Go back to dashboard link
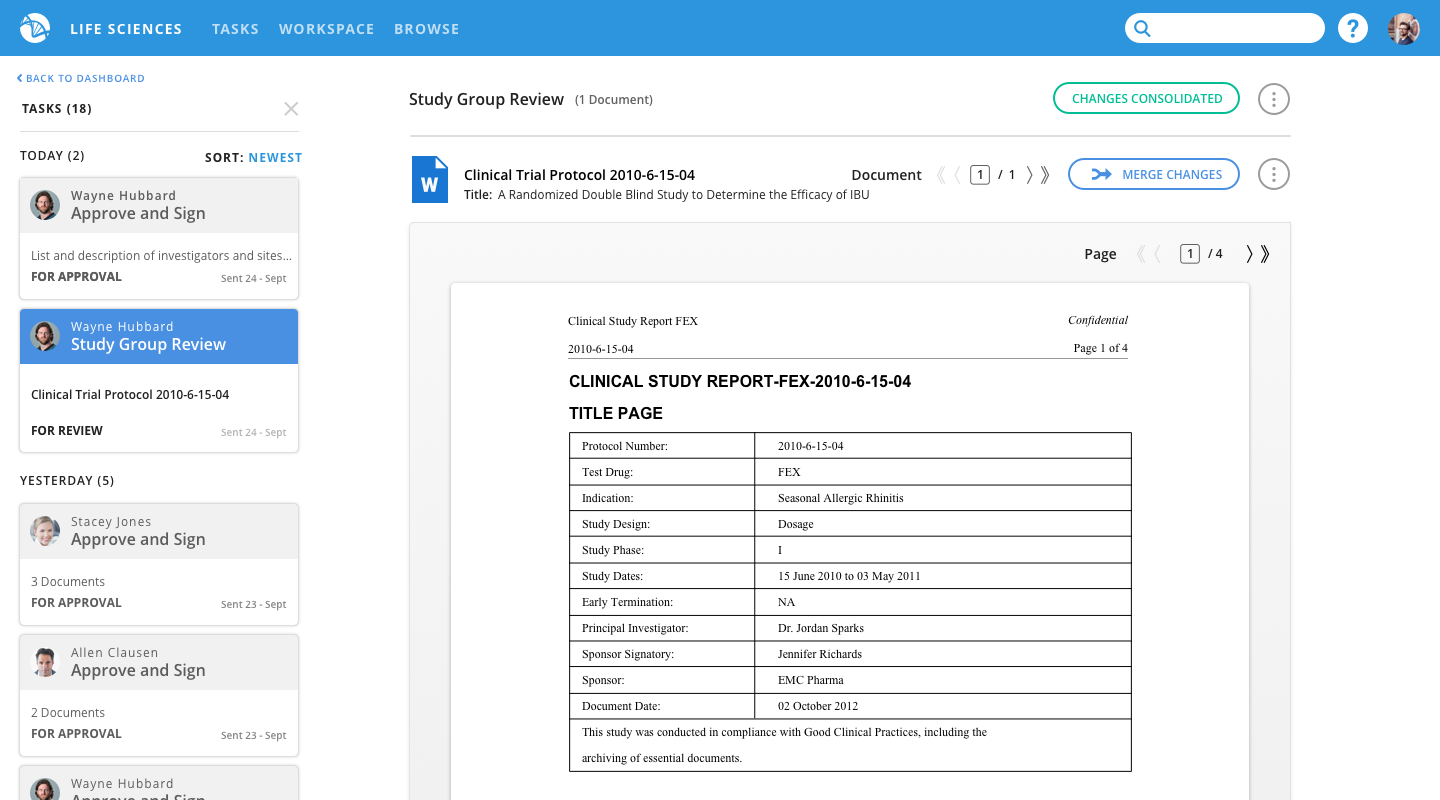 (x=81, y=78)
